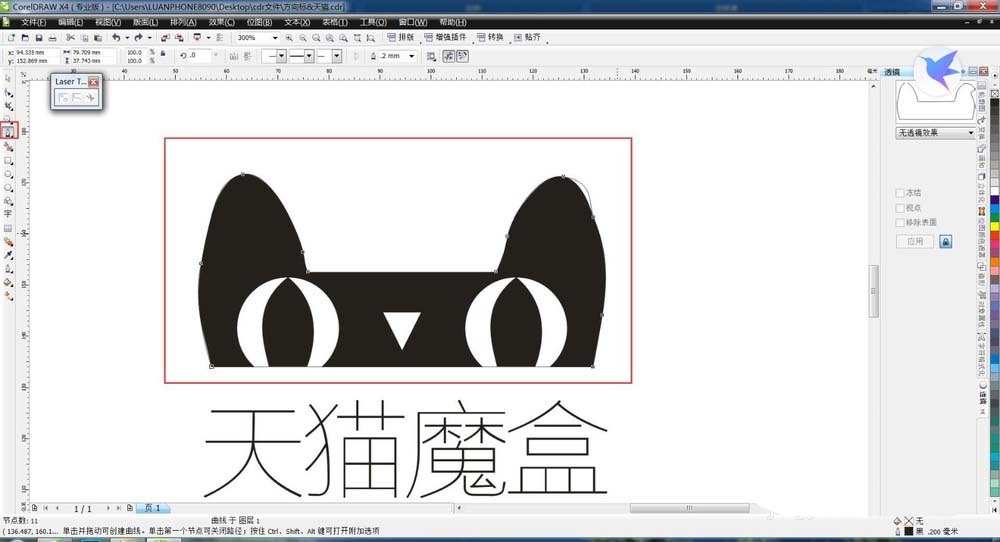This screenshot has height=542, width=1000.
Task: Toggle the 移除表面 checkbox
Action: pyautogui.click(x=900, y=223)
